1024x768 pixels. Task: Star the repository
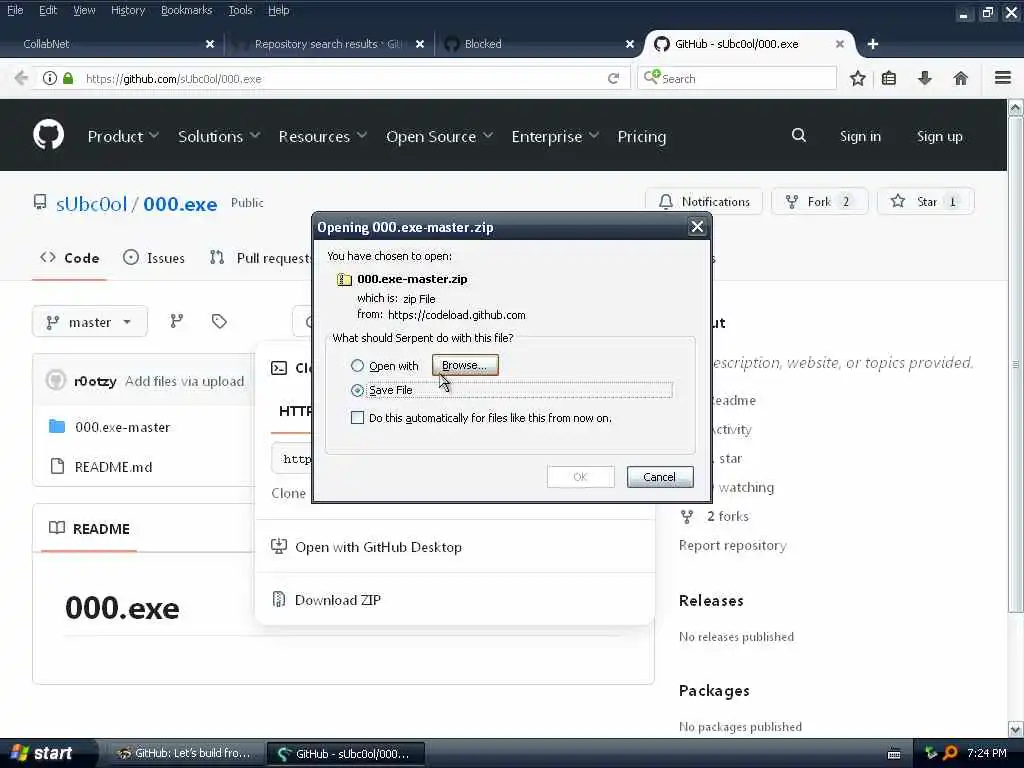[x=925, y=201]
